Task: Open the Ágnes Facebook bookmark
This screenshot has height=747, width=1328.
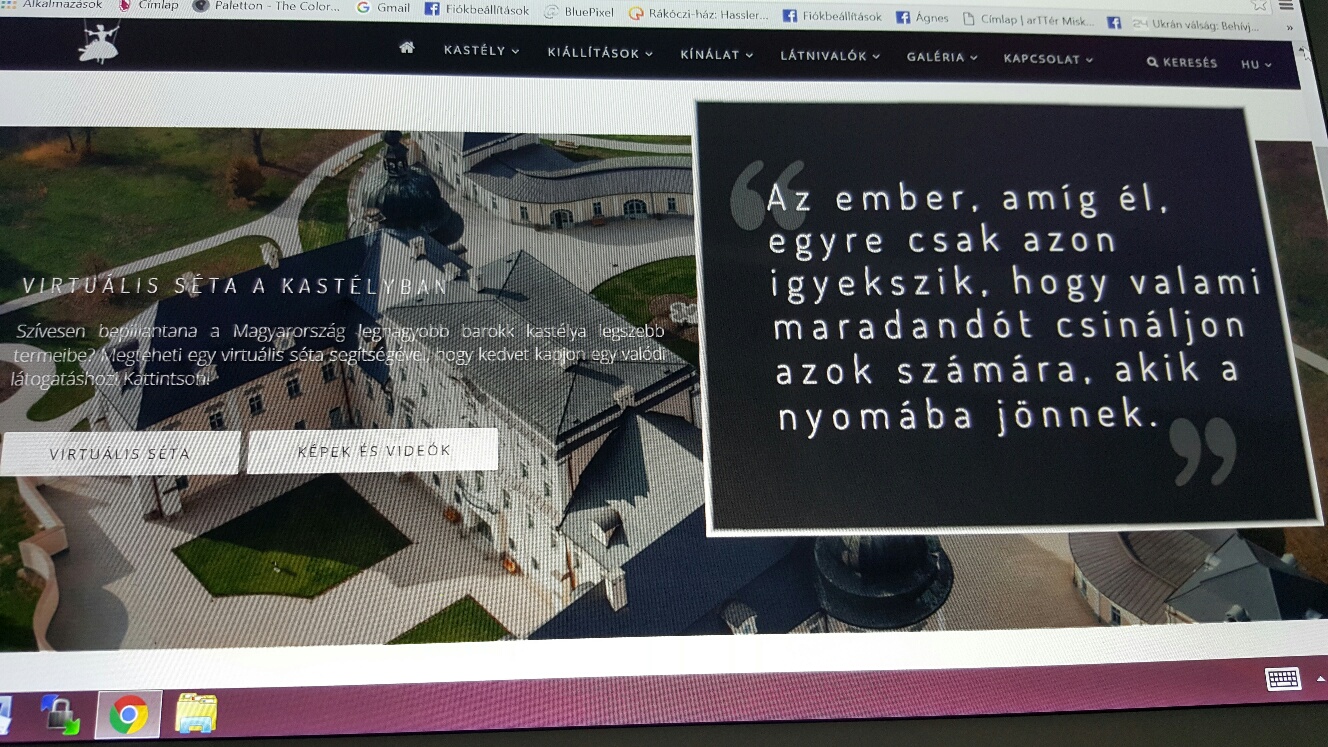Action: point(922,18)
